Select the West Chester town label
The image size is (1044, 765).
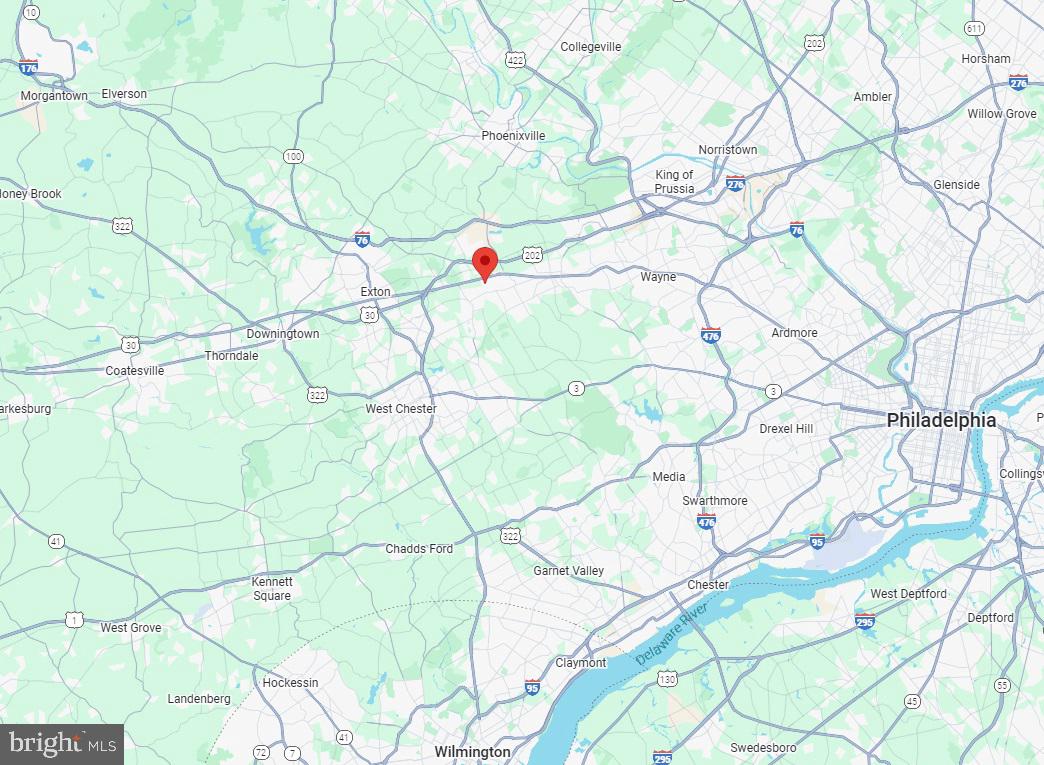point(401,409)
